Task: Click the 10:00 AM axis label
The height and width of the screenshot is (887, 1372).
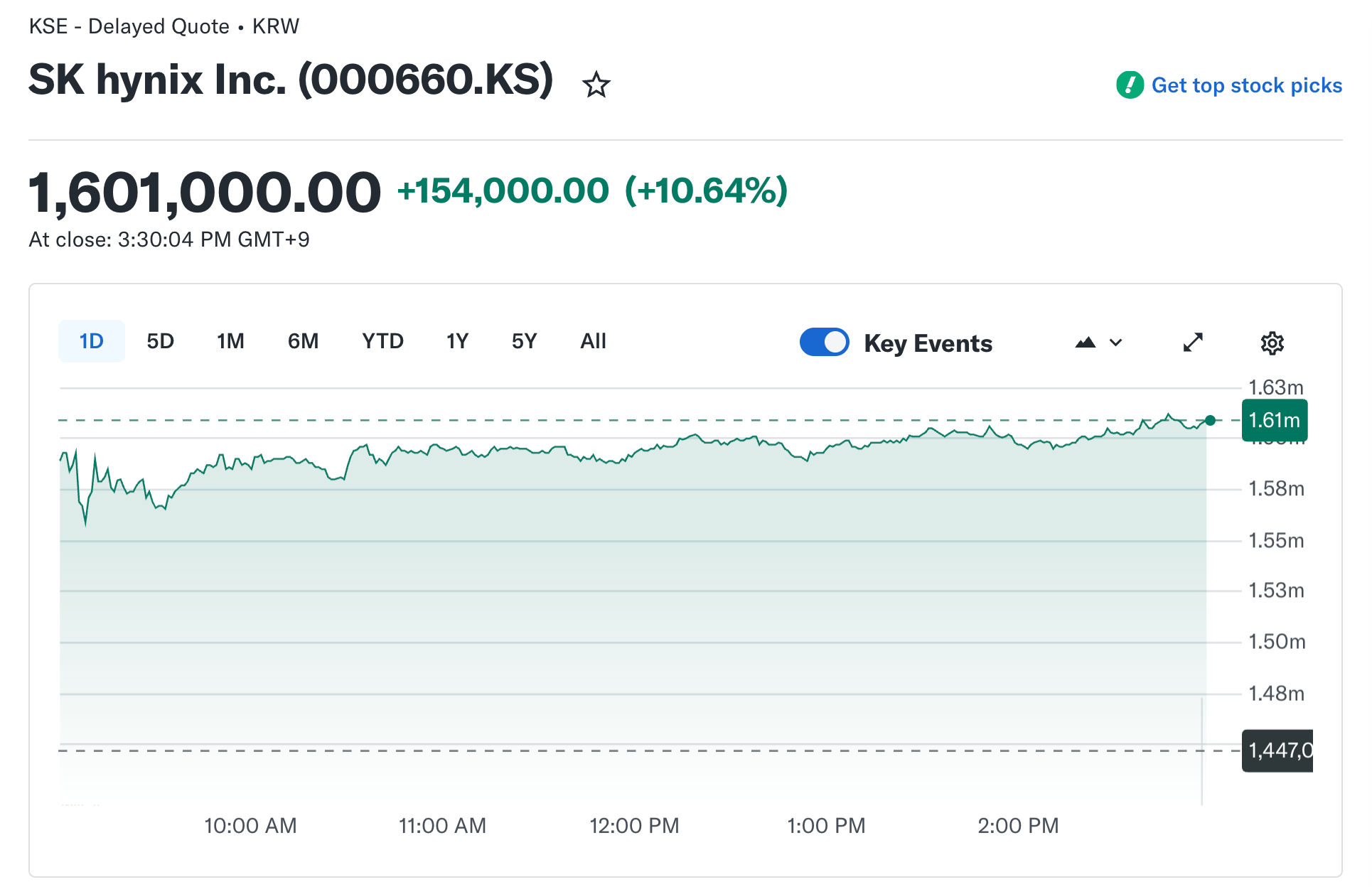Action: pyautogui.click(x=250, y=826)
